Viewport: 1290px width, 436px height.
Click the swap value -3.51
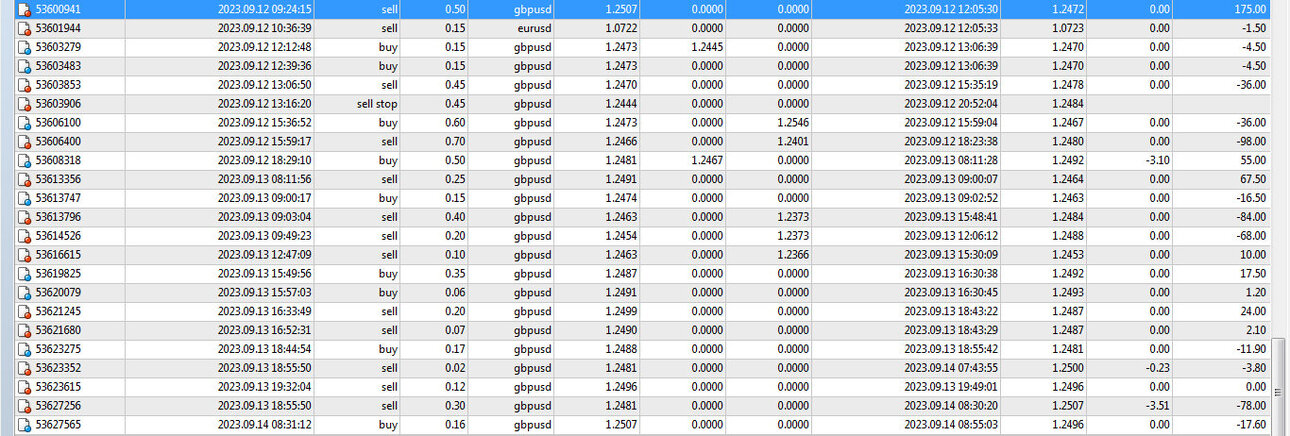(x=1158, y=406)
